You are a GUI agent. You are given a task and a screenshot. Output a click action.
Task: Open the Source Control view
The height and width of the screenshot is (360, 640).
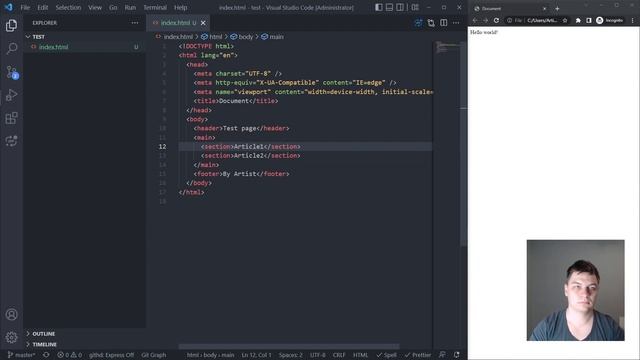click(11, 72)
